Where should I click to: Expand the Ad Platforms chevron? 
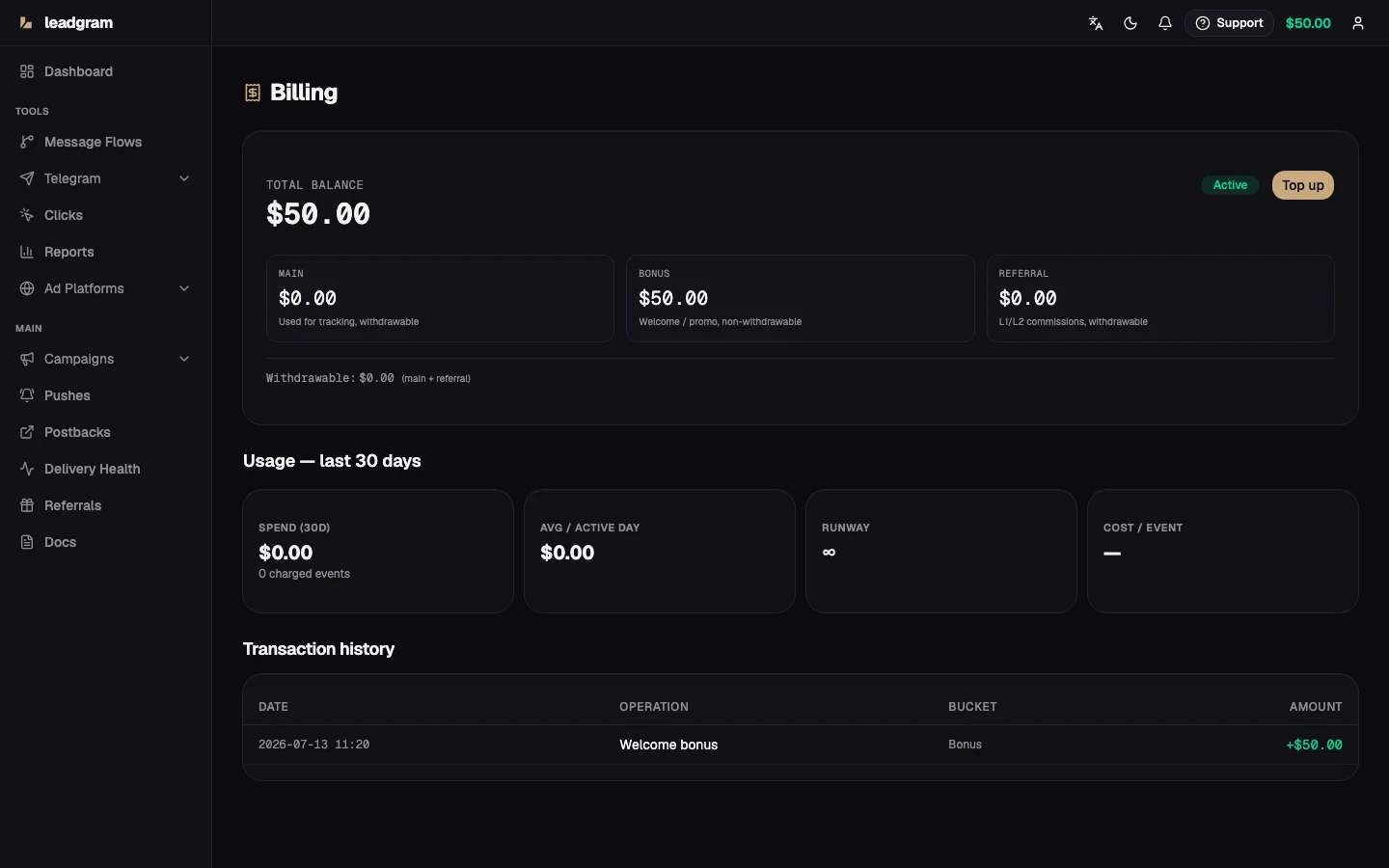point(184,288)
